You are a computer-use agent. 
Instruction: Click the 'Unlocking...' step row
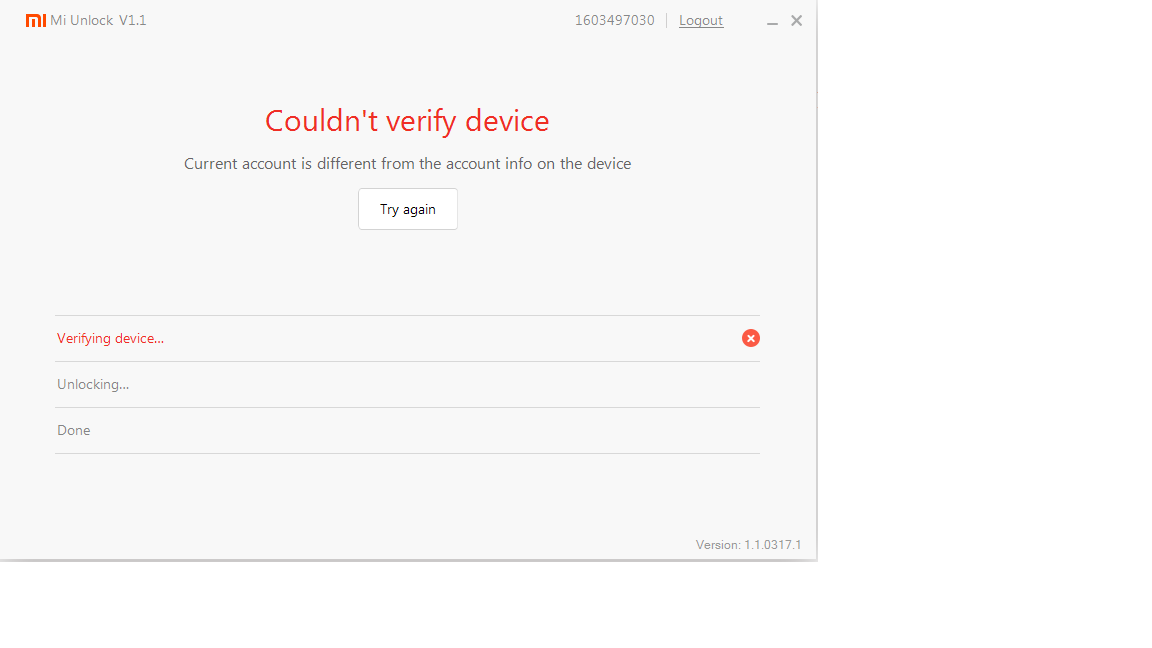pyautogui.click(x=407, y=384)
